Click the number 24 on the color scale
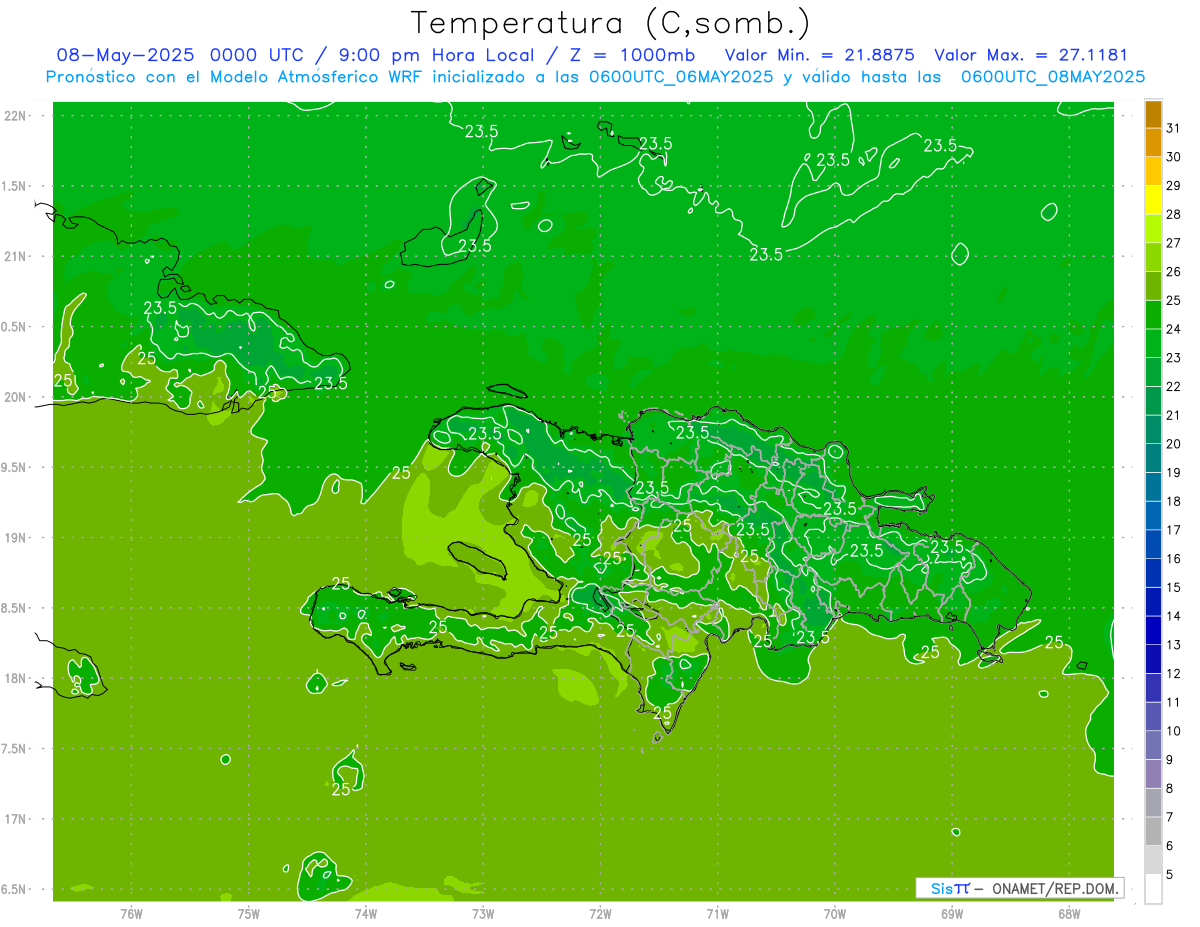This screenshot has height=927, width=1200. click(1174, 329)
